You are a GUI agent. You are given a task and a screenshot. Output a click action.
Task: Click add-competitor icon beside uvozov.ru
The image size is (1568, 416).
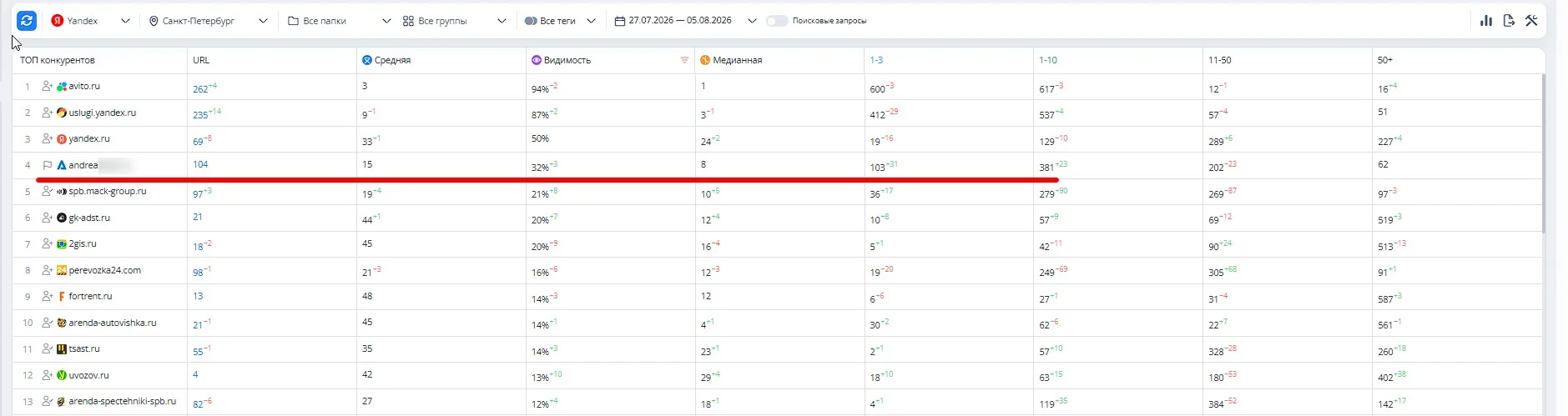pos(48,375)
